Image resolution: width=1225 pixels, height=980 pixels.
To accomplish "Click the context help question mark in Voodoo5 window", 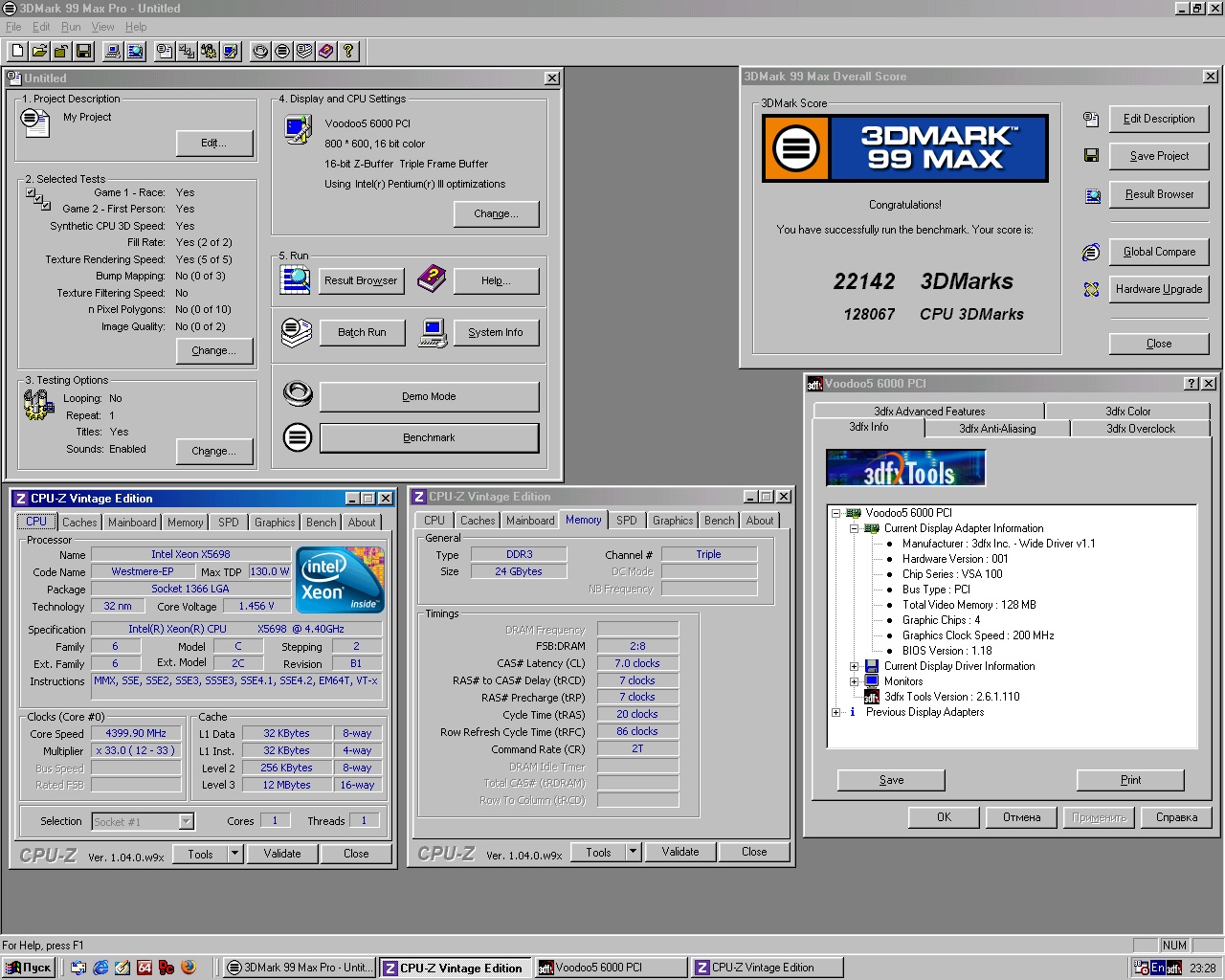I will point(1191,383).
